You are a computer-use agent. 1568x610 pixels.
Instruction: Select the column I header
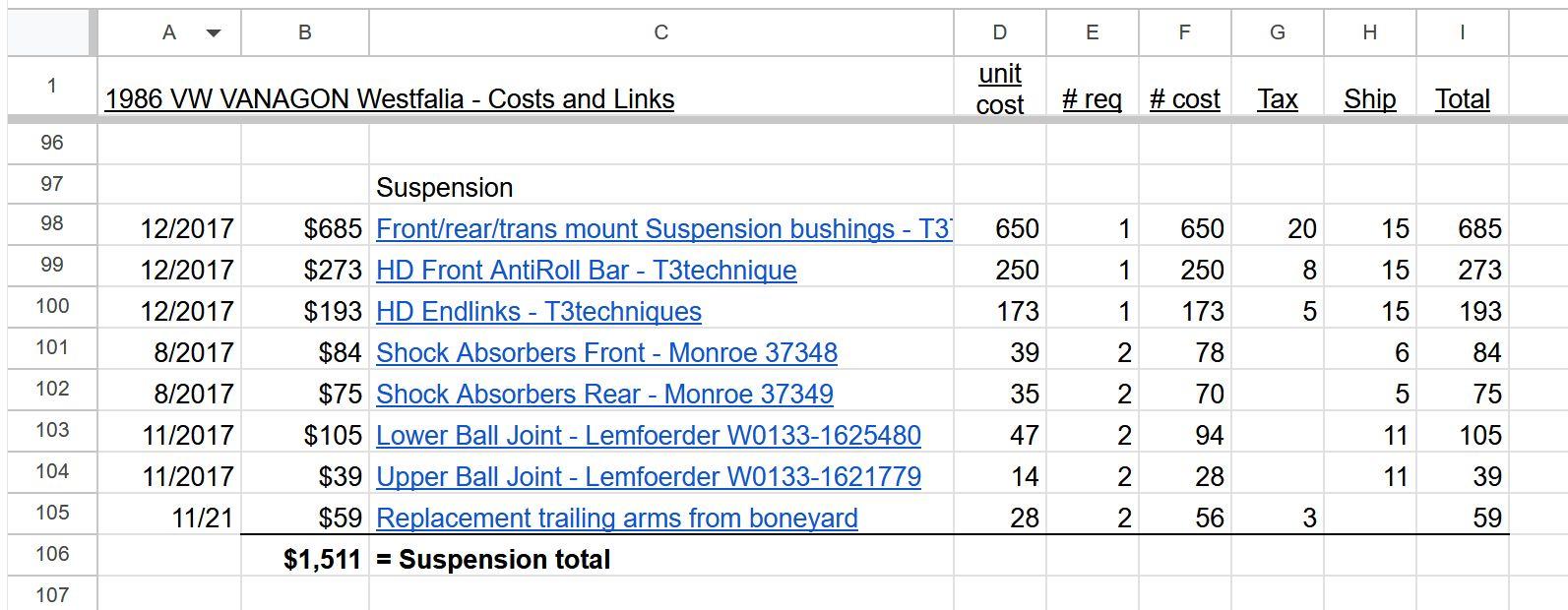1463,32
